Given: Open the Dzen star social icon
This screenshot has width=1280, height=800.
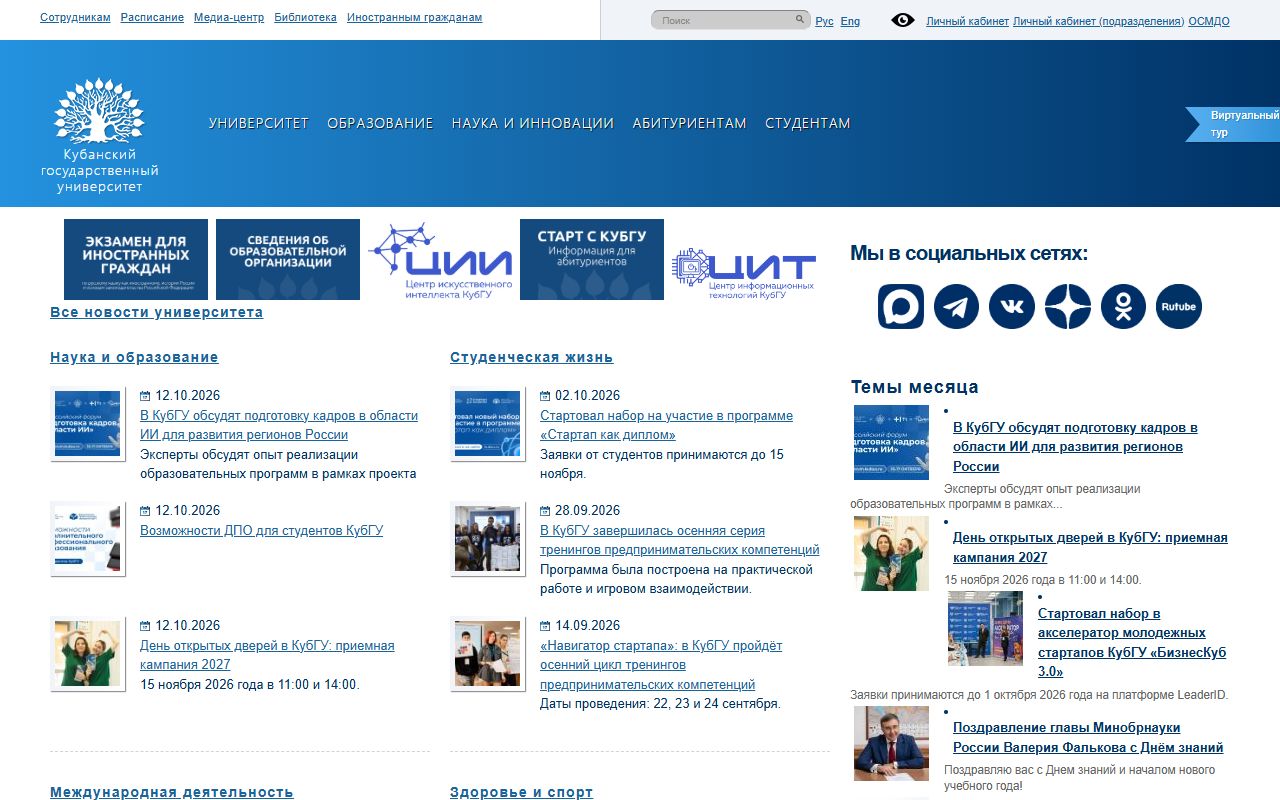Looking at the screenshot, I should 1068,307.
